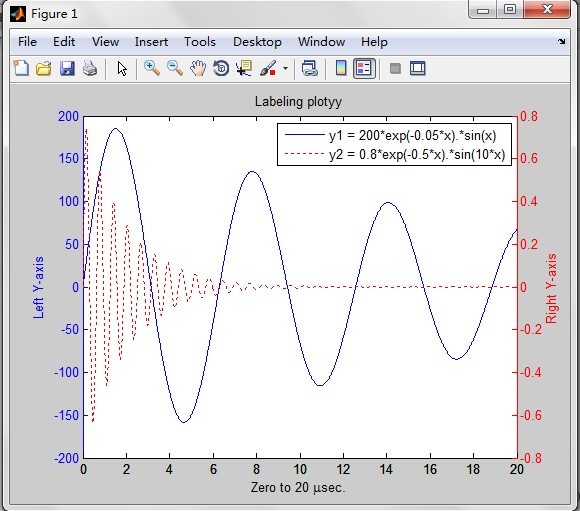Enable the Rotate 3D tool
Image resolution: width=580 pixels, height=511 pixels.
point(221,68)
